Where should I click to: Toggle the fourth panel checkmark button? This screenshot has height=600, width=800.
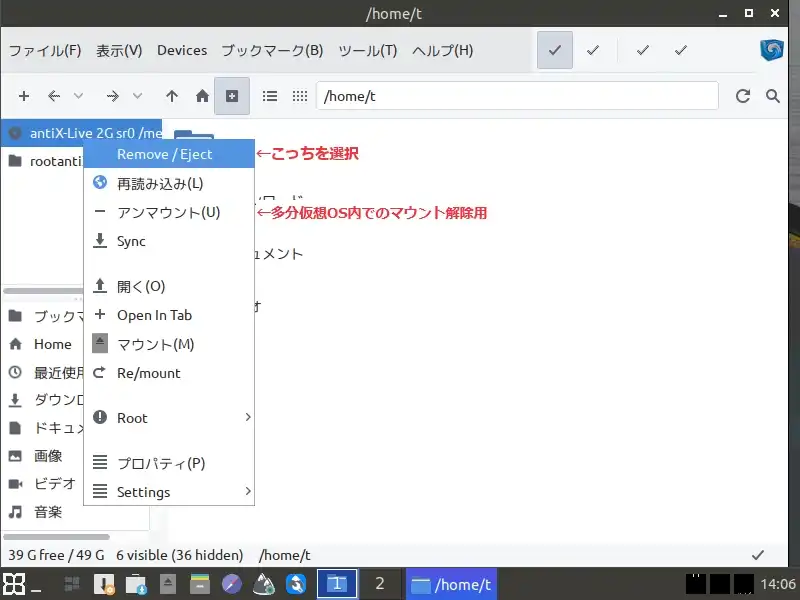click(681, 50)
